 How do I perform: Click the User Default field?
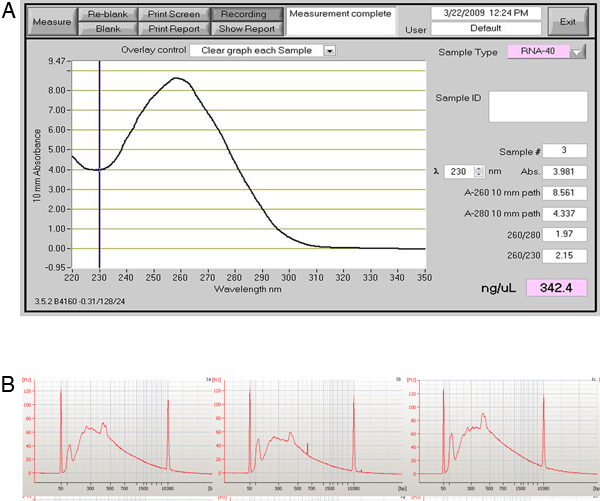coord(486,29)
